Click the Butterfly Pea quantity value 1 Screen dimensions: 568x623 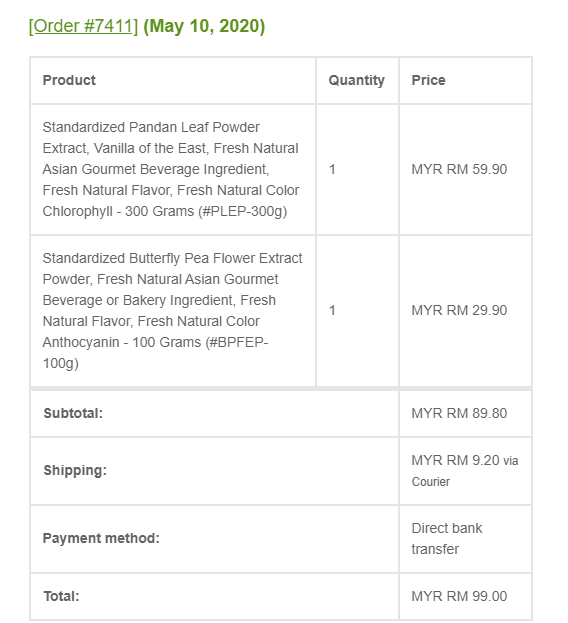point(332,310)
